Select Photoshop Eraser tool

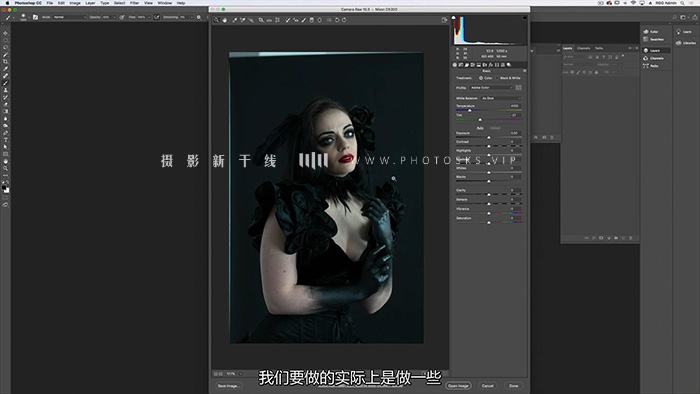point(5,104)
